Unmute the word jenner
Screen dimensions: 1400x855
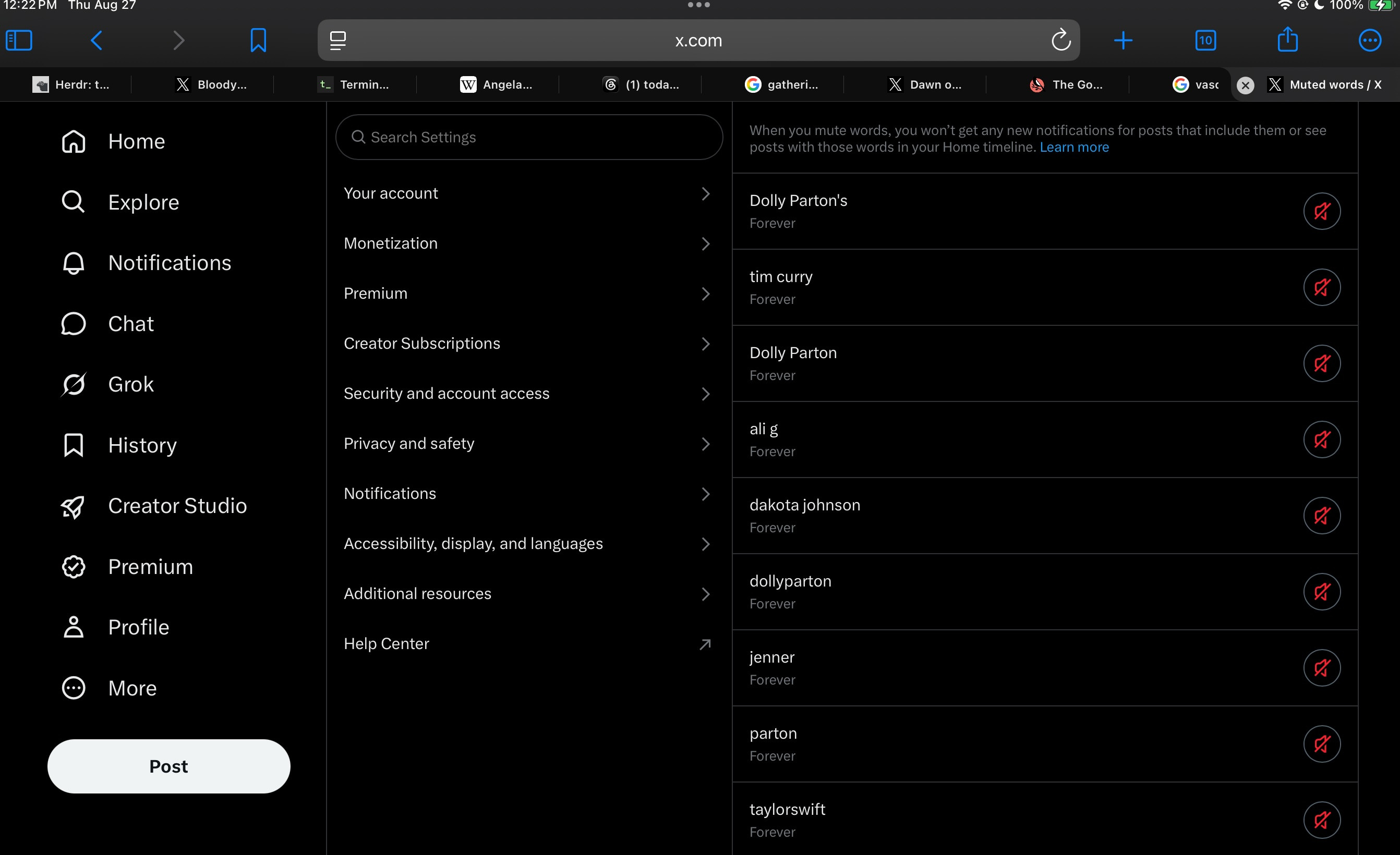(1322, 668)
